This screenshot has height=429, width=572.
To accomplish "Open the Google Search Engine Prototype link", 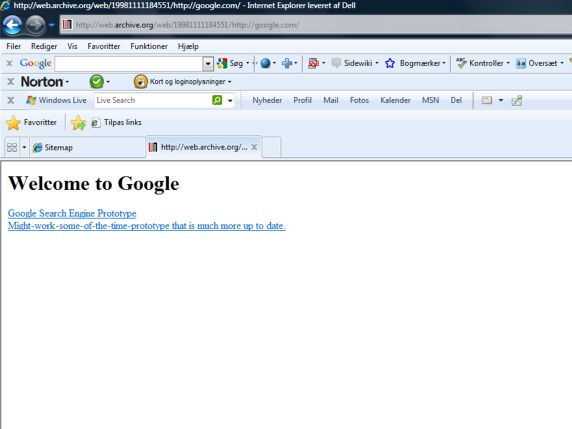I will pyautogui.click(x=72, y=213).
